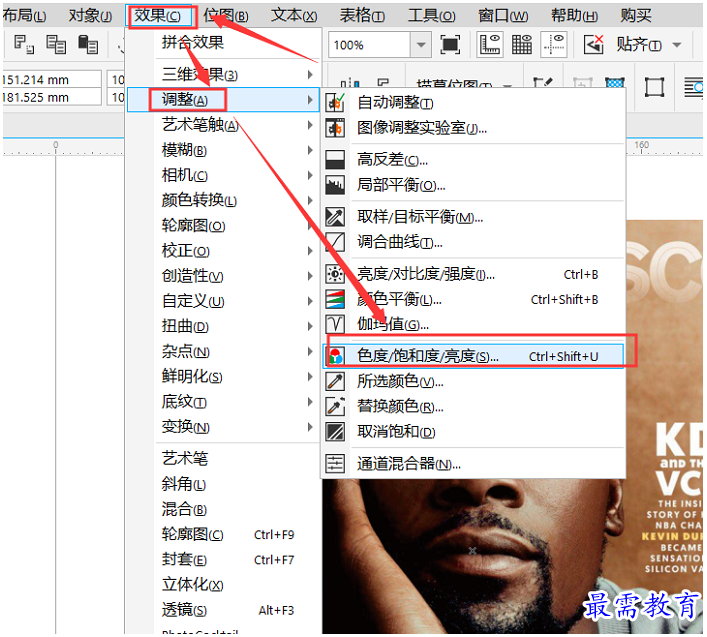Open the 工具 (Tools) menu
Image resolution: width=707 pixels, height=637 pixels.
(432, 16)
